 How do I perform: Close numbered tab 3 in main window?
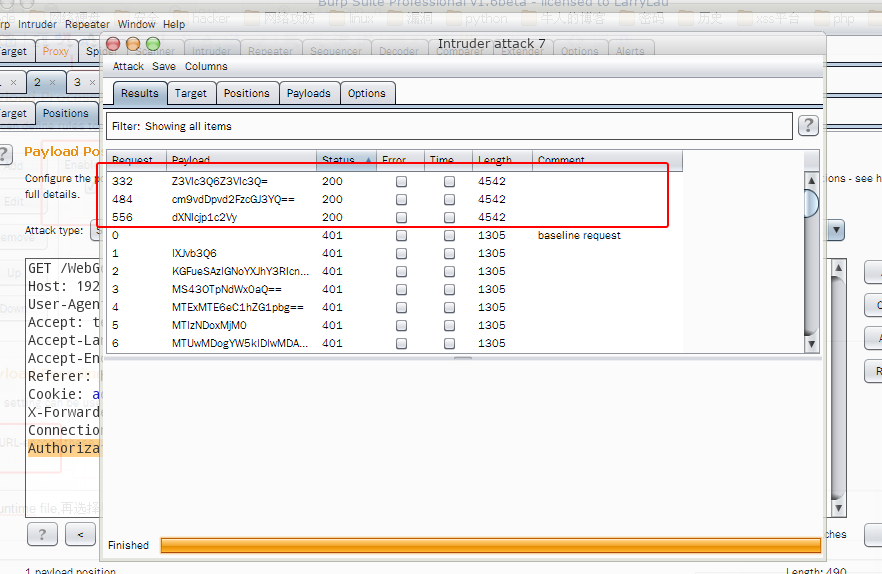[92, 83]
